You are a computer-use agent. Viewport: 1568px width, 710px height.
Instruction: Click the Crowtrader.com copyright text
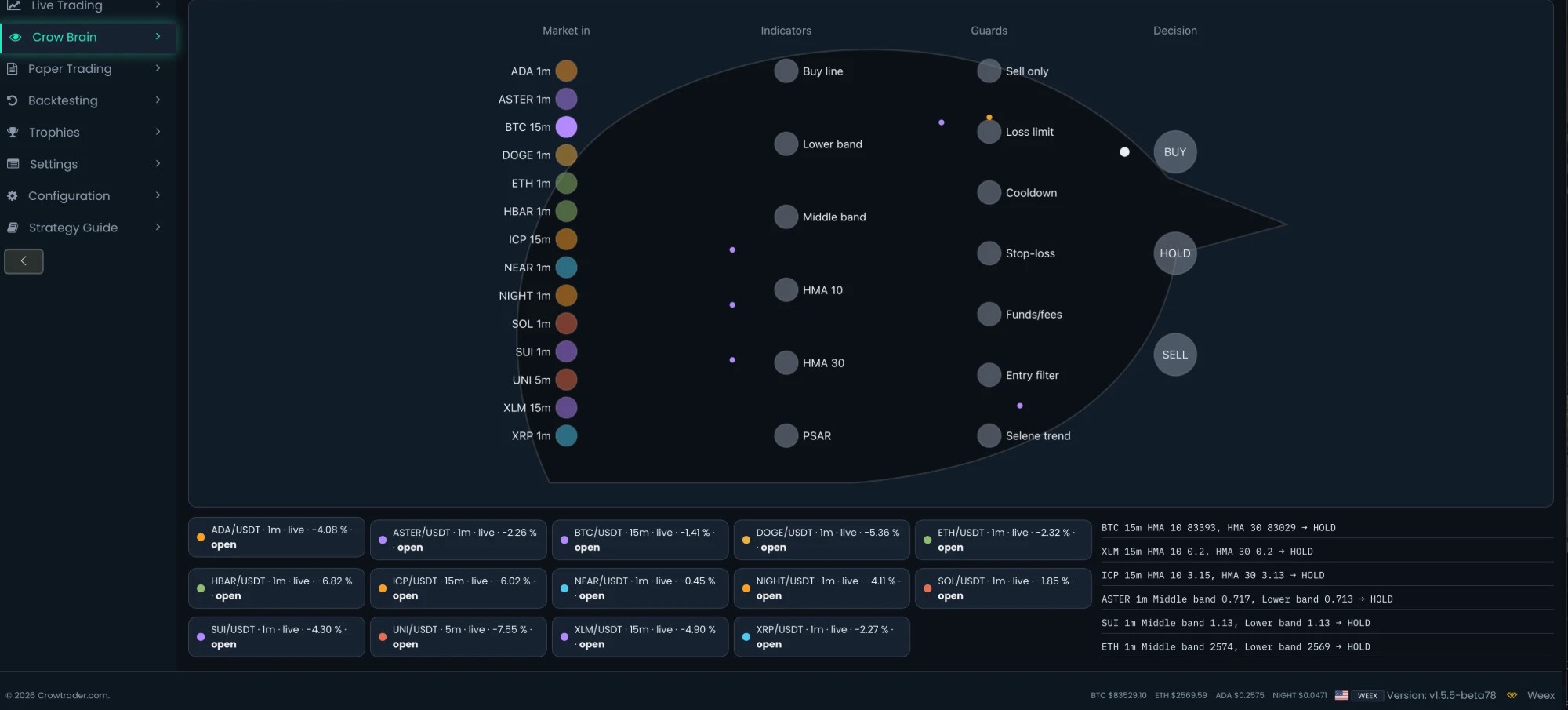pos(57,696)
